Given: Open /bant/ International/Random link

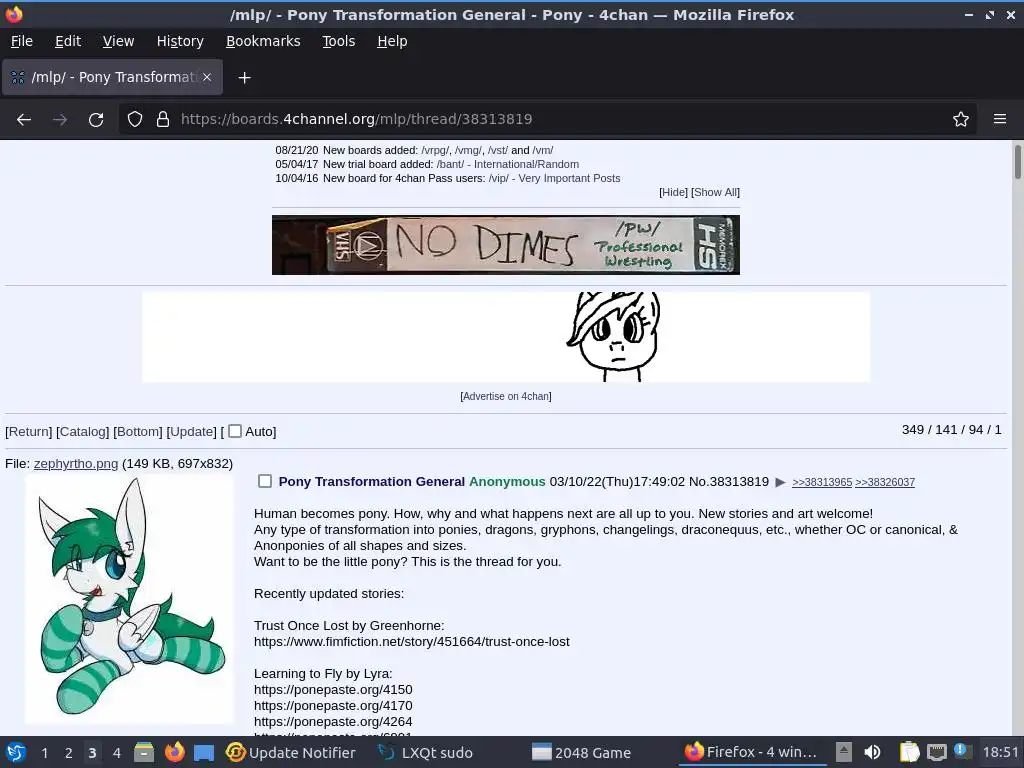Looking at the screenshot, I should [x=507, y=165].
